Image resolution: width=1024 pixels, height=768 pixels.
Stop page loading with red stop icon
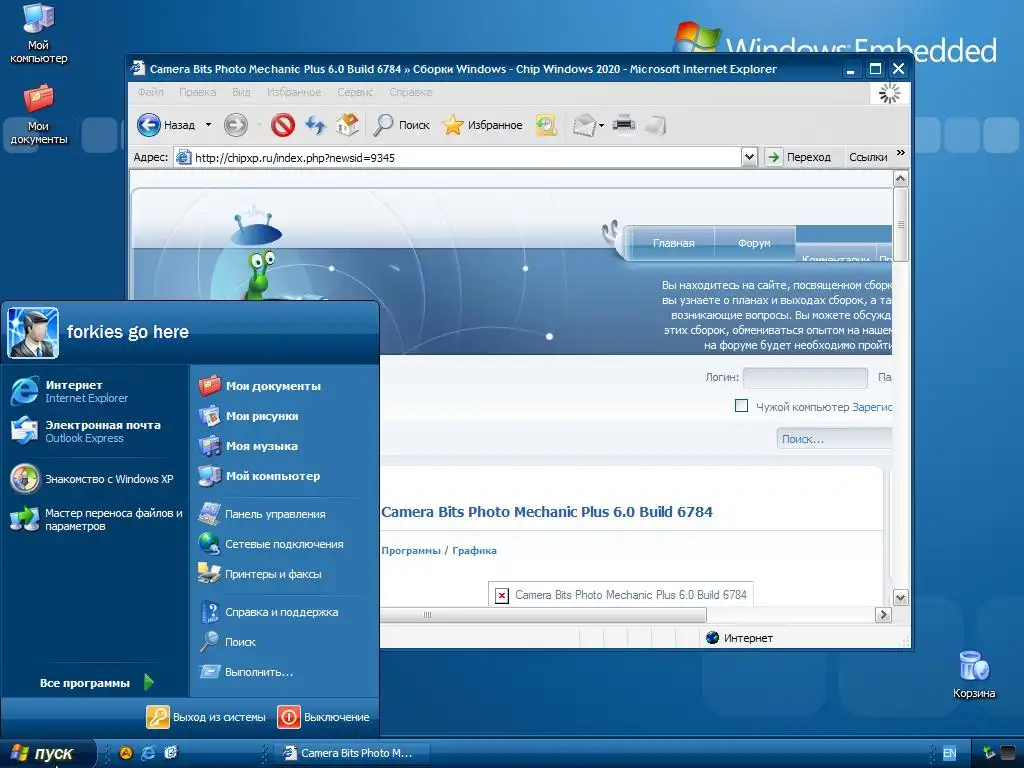click(x=283, y=125)
